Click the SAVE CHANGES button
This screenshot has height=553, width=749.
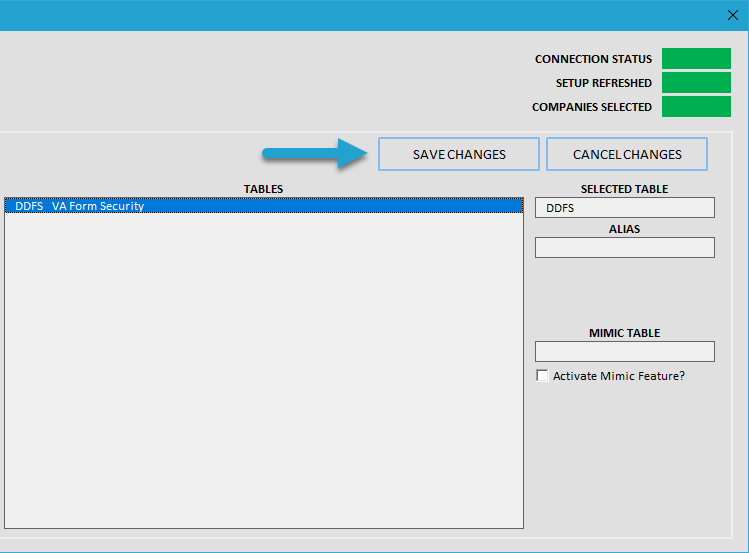pos(459,154)
